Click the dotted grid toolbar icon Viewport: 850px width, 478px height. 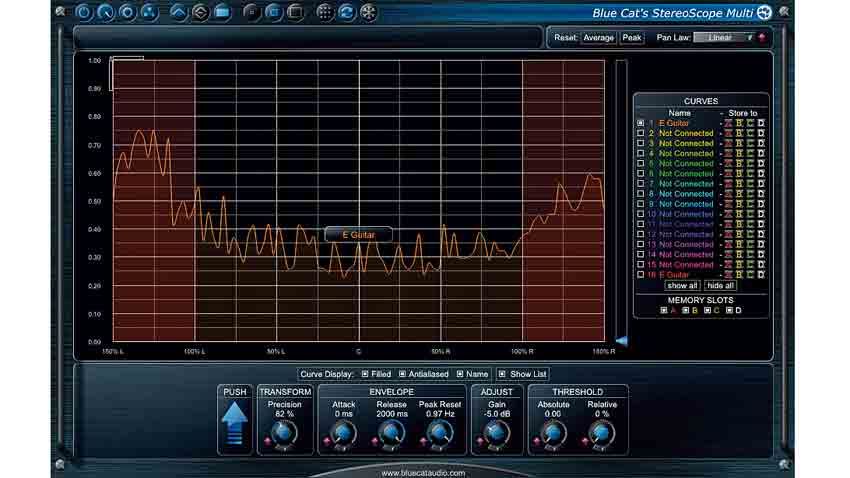pos(324,12)
